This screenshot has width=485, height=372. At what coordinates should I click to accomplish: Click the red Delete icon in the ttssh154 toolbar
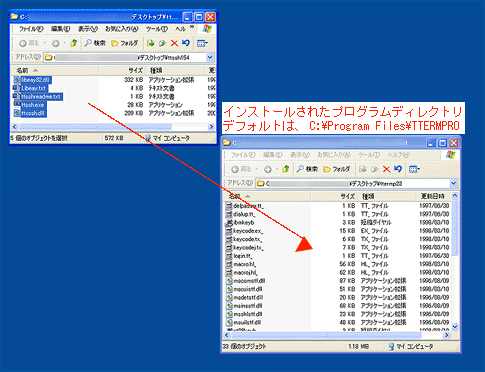coord(174,43)
